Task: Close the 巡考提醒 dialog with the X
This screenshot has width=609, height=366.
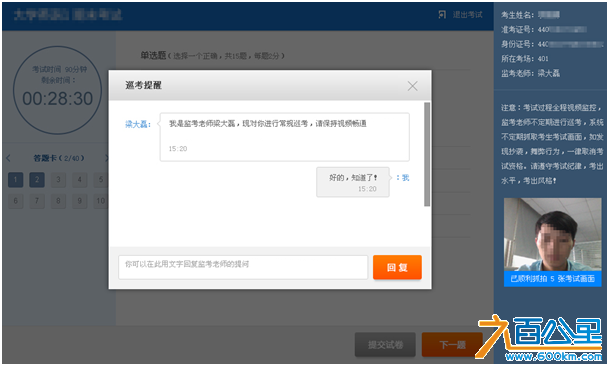Action: [x=412, y=86]
